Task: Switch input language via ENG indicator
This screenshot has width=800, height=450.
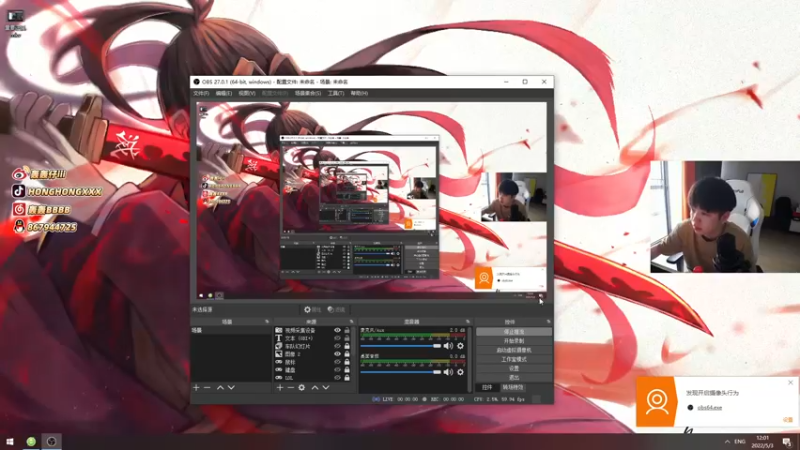Action: pos(739,442)
